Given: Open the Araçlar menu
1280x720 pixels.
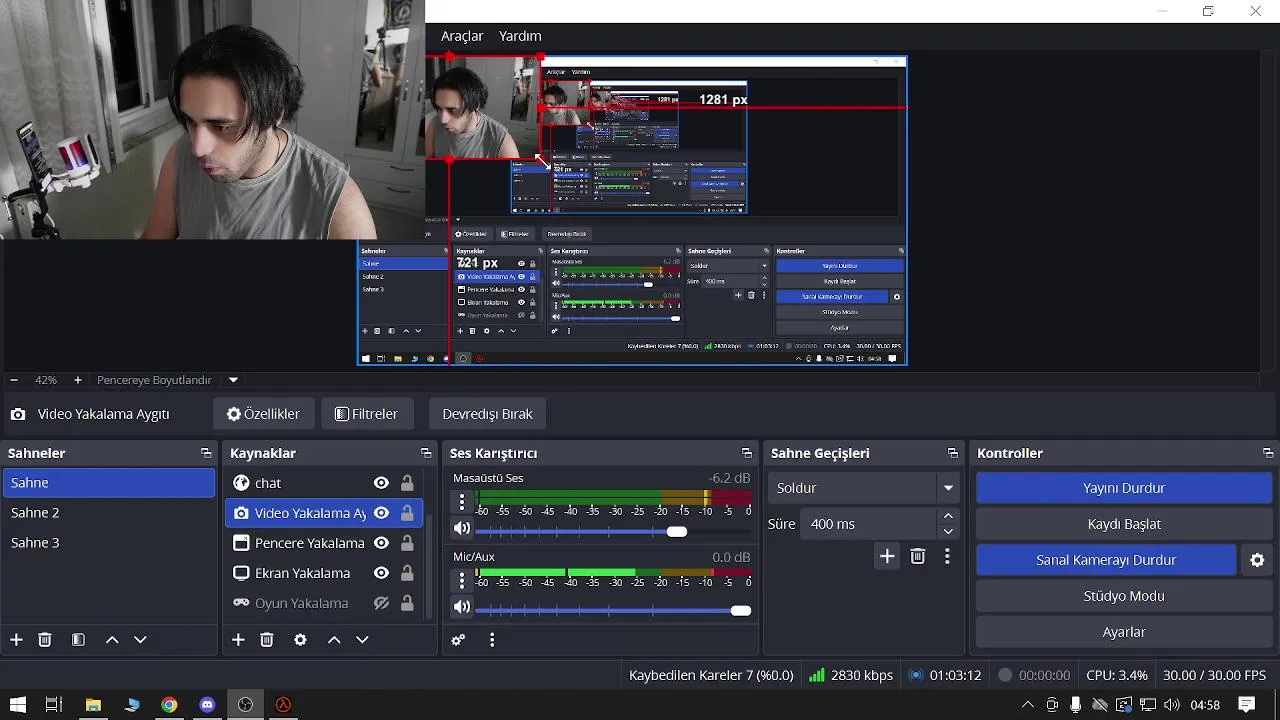Looking at the screenshot, I should [462, 36].
